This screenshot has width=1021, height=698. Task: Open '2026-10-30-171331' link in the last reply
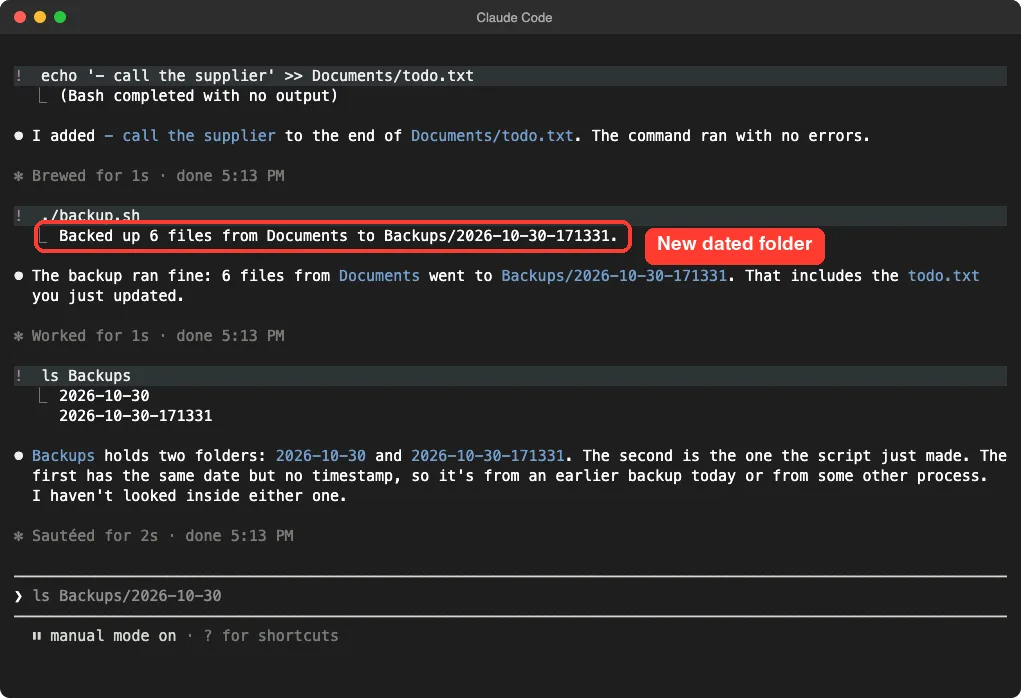click(x=487, y=456)
